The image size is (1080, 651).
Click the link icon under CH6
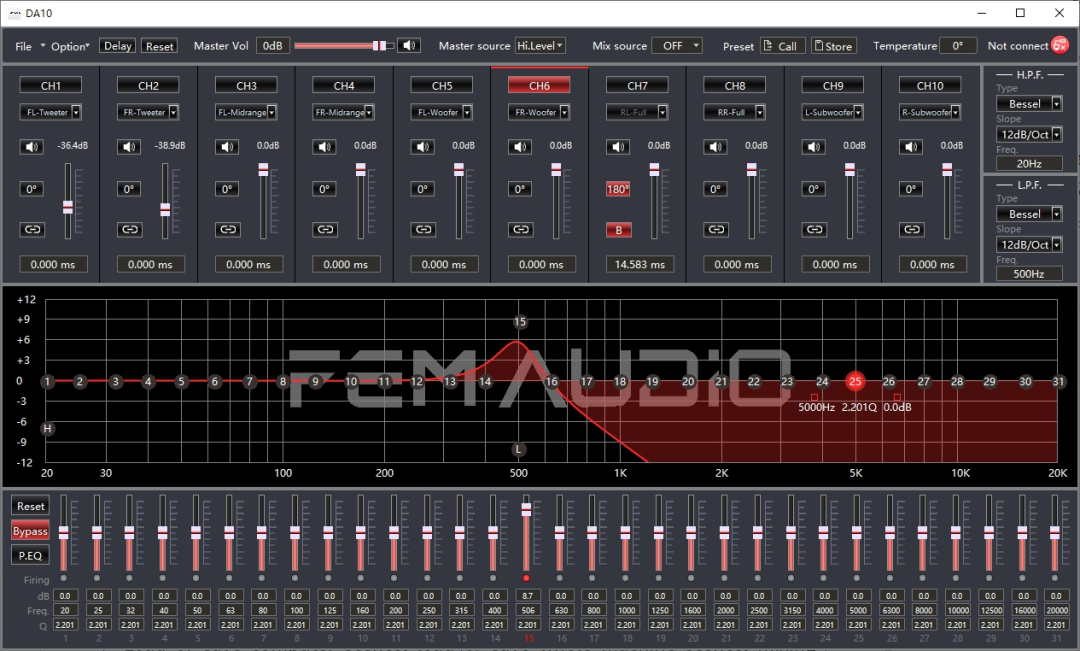(521, 229)
